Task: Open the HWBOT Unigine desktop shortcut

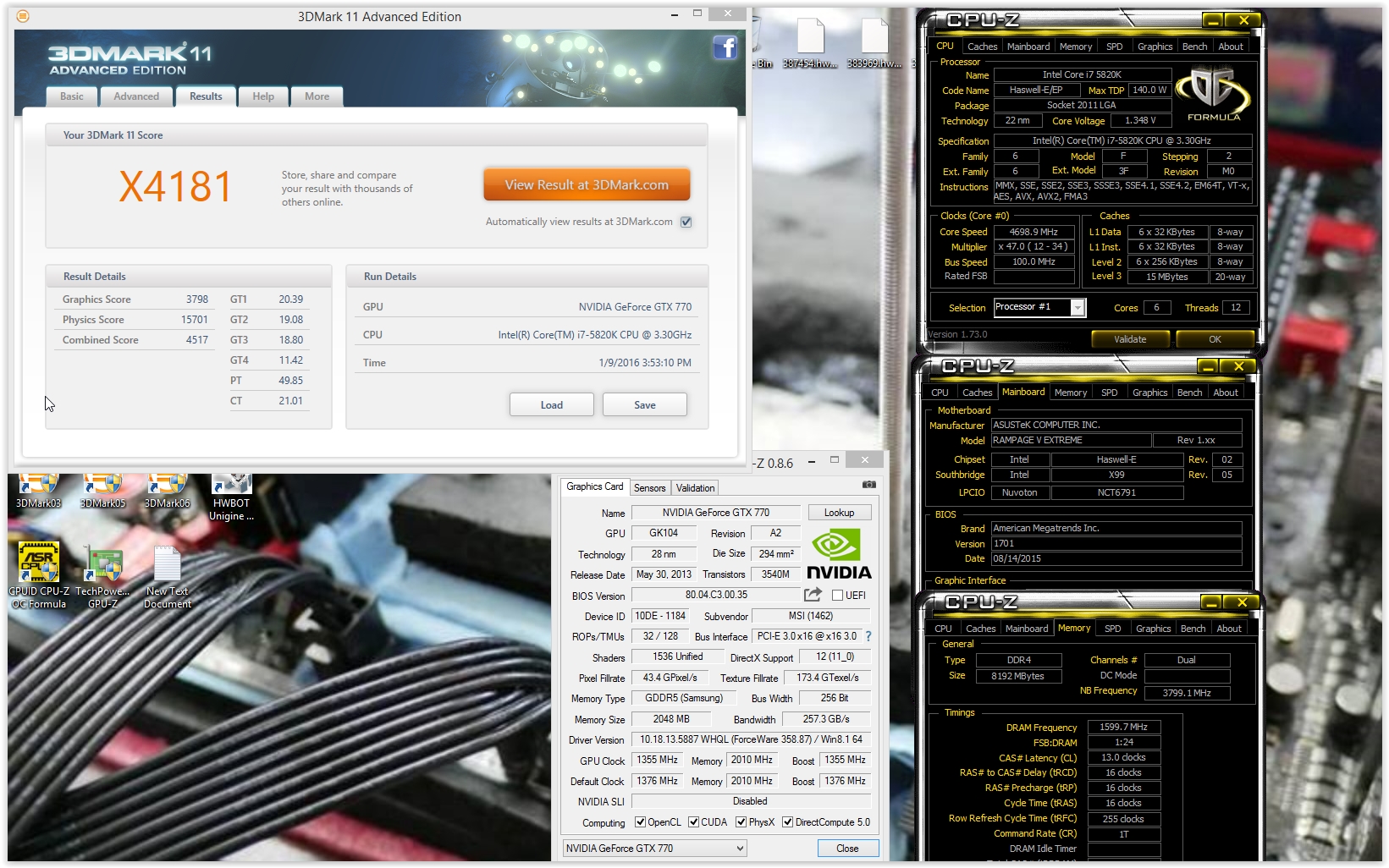Action: coord(231,498)
